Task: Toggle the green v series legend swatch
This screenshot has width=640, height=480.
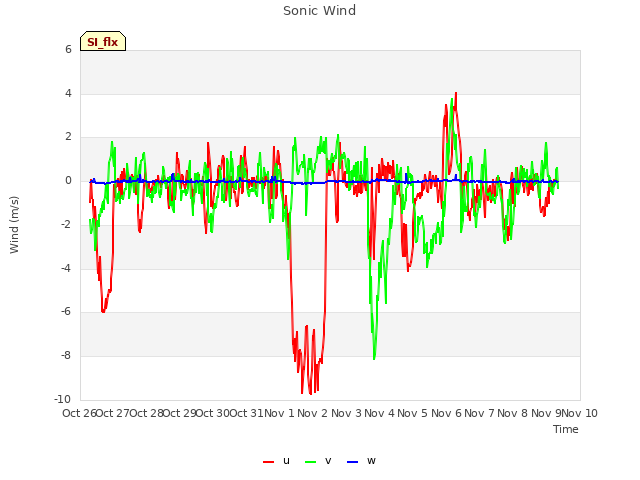Action: (311, 462)
